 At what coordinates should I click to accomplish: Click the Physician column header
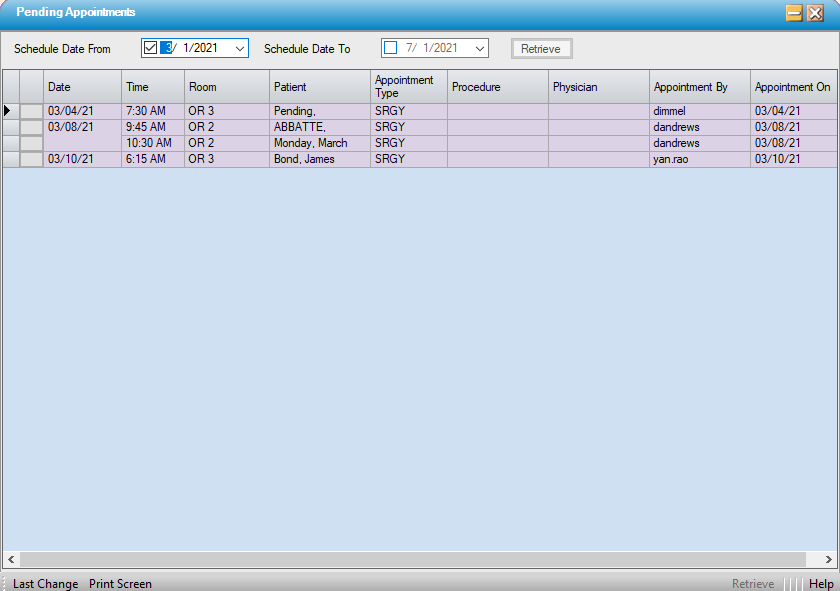(598, 87)
